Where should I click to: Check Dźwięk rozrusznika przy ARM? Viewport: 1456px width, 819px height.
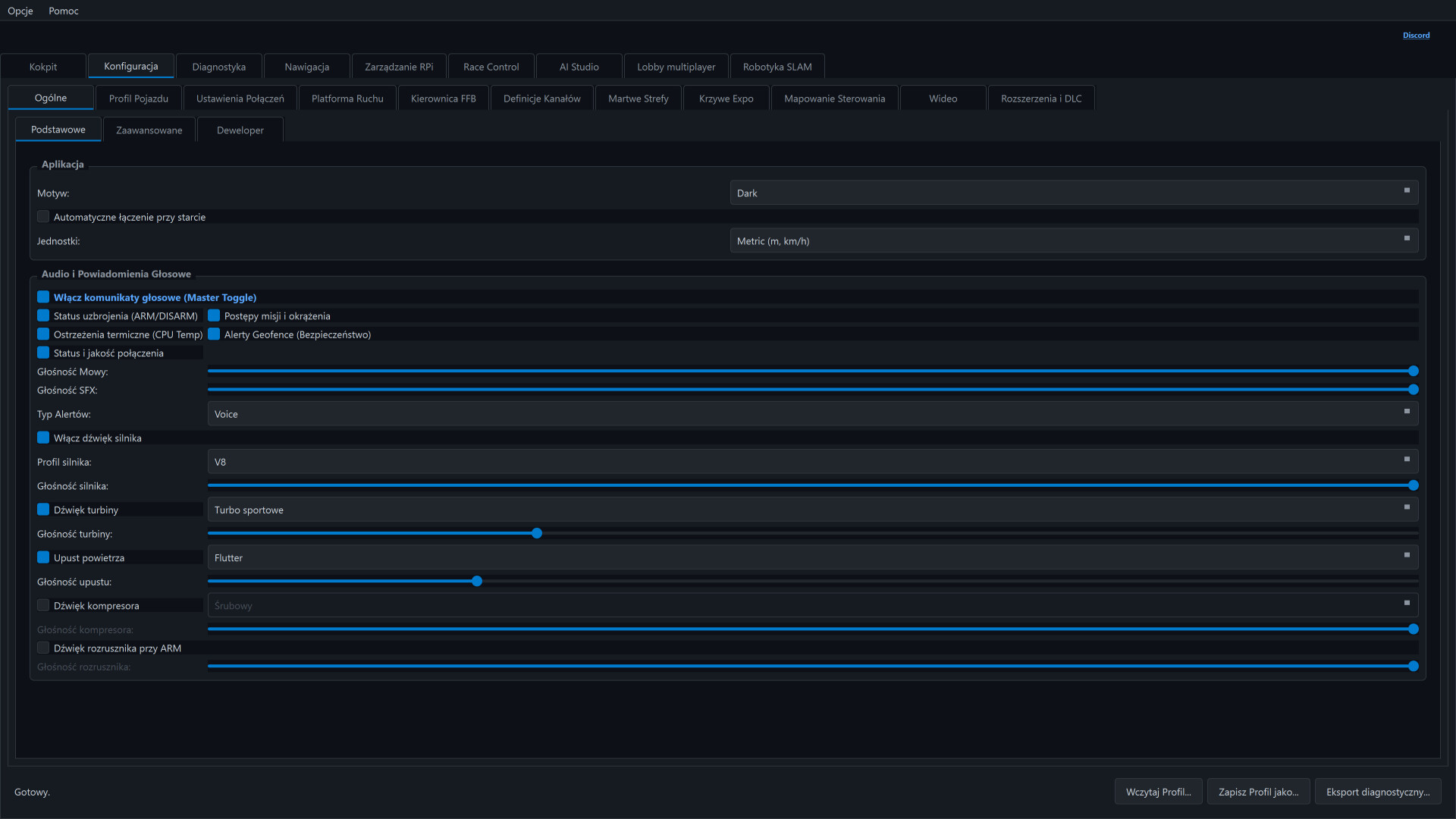43,648
